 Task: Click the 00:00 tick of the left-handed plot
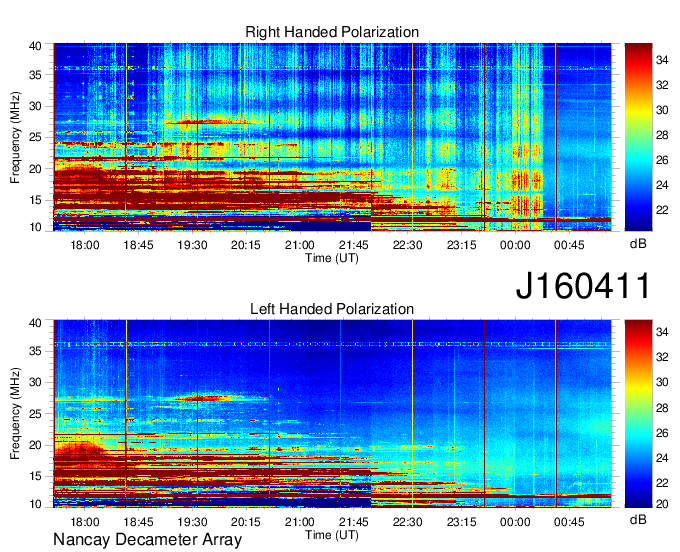(x=515, y=522)
